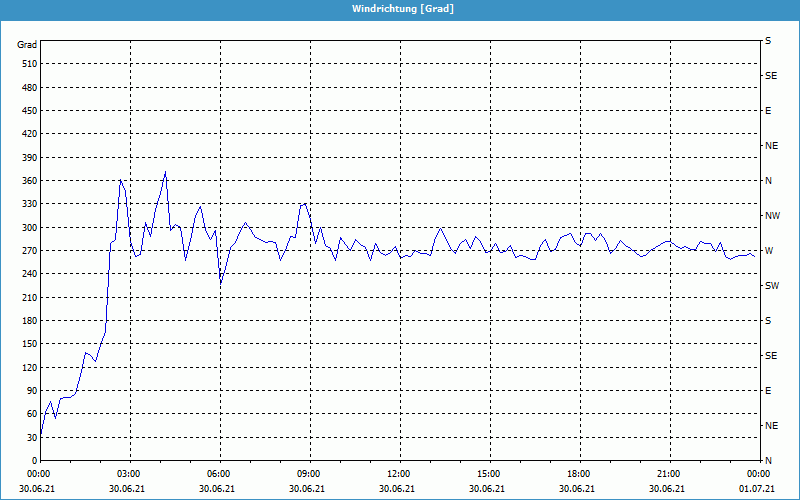
Task: Pick the 270 degree y-axis label
Action: pyautogui.click(x=27, y=251)
